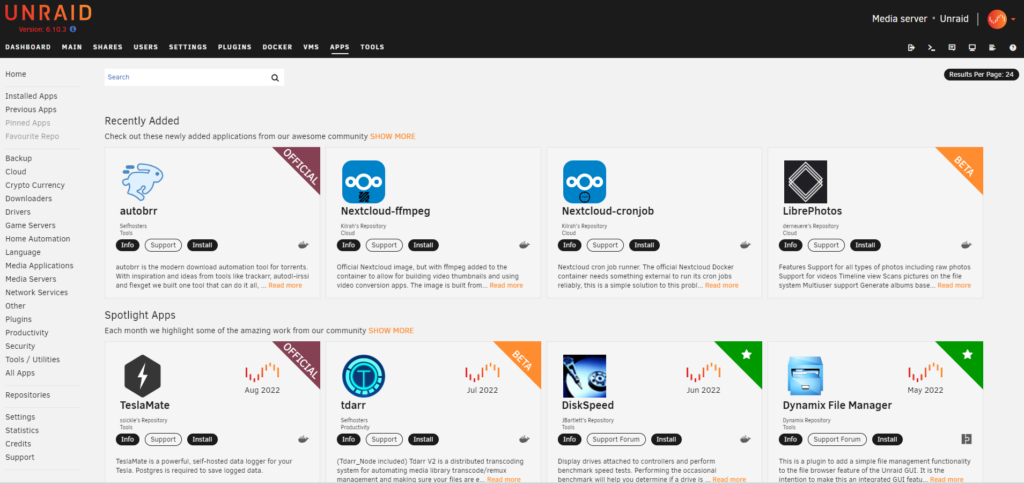Open the web terminal icon

point(932,47)
